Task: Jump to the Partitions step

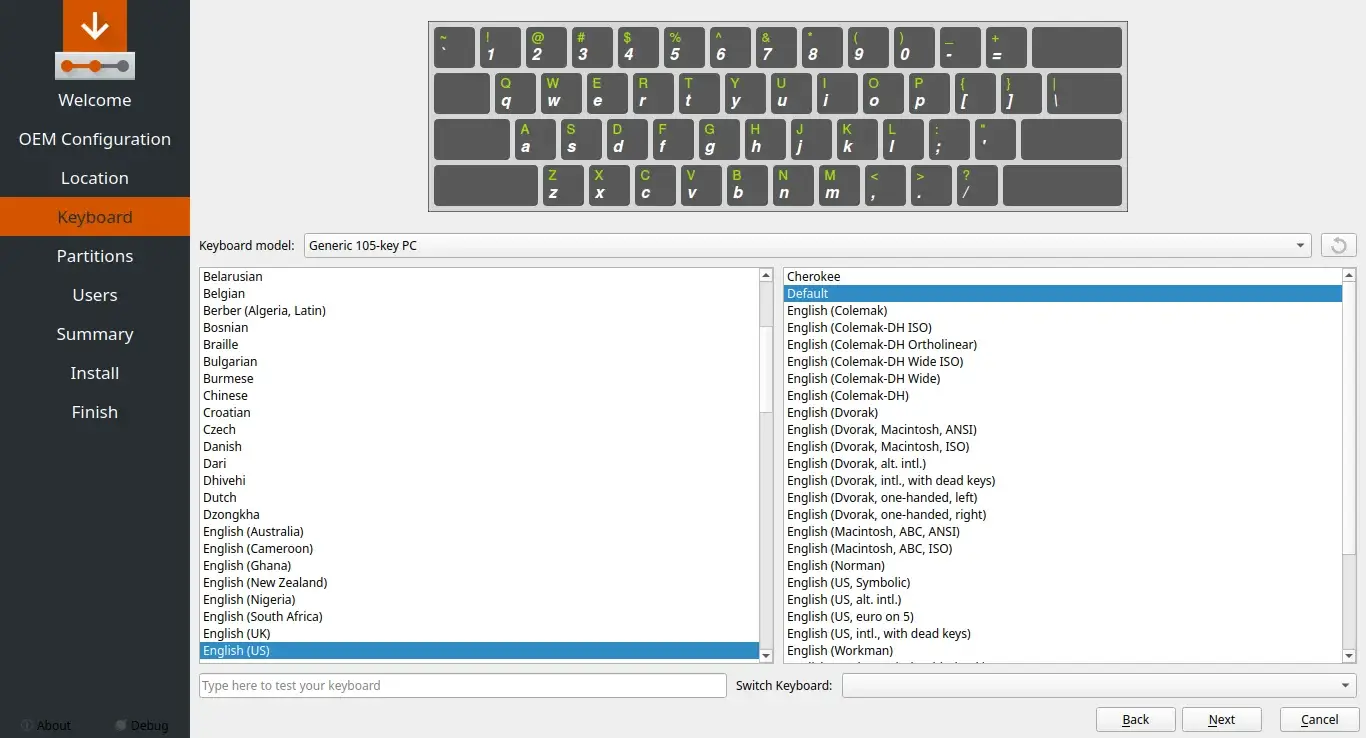Action: (x=95, y=256)
